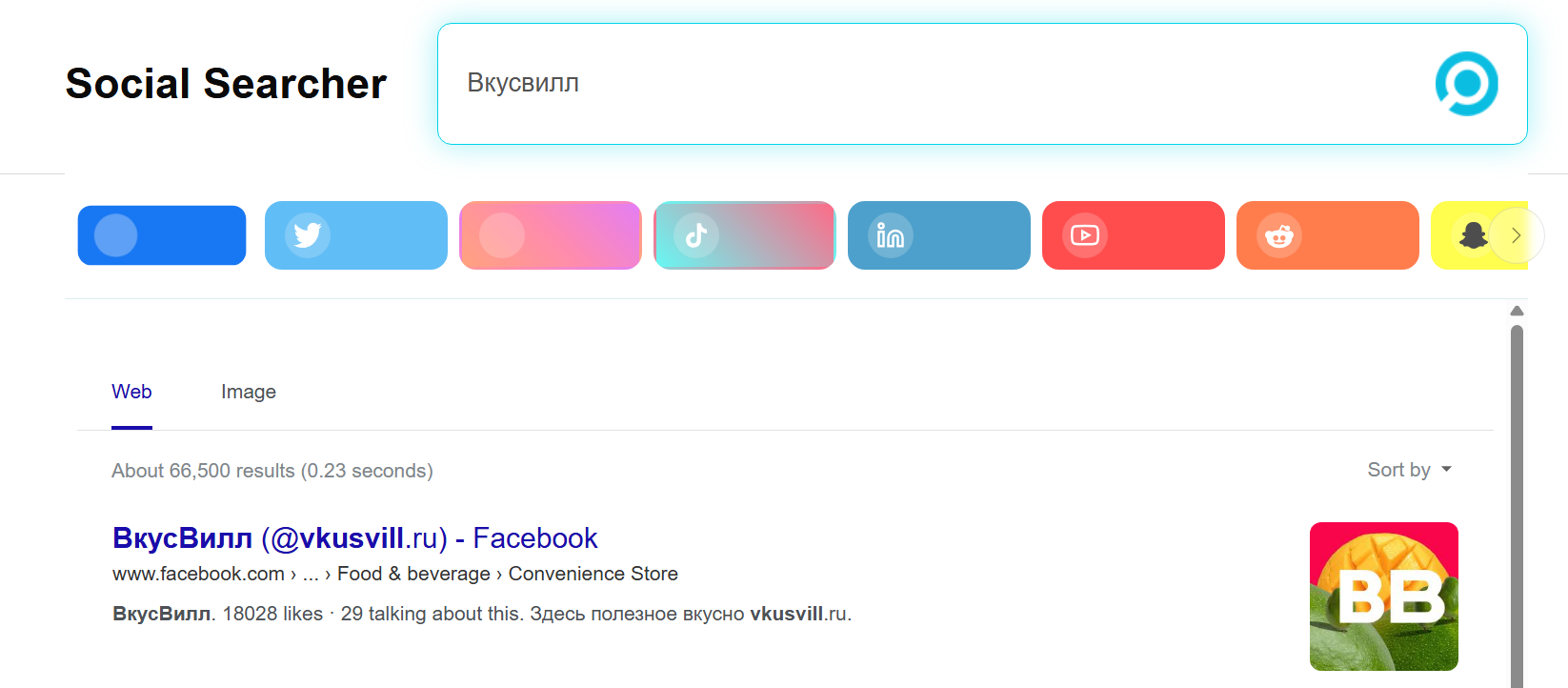Image resolution: width=1568 pixels, height=688 pixels.
Task: Select the Reddit network button
Action: click(1328, 235)
